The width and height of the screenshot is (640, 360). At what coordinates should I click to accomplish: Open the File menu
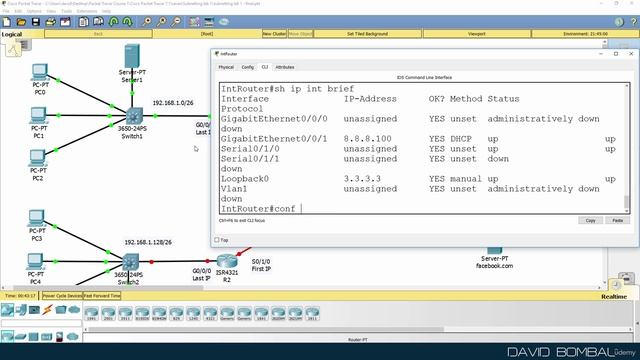click(x=6, y=11)
